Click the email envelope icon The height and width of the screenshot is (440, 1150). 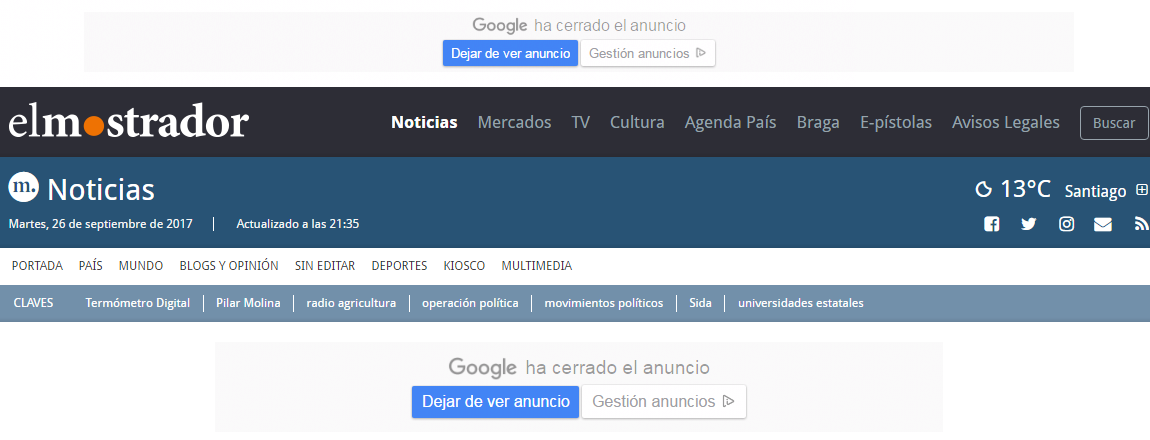pos(1103,224)
